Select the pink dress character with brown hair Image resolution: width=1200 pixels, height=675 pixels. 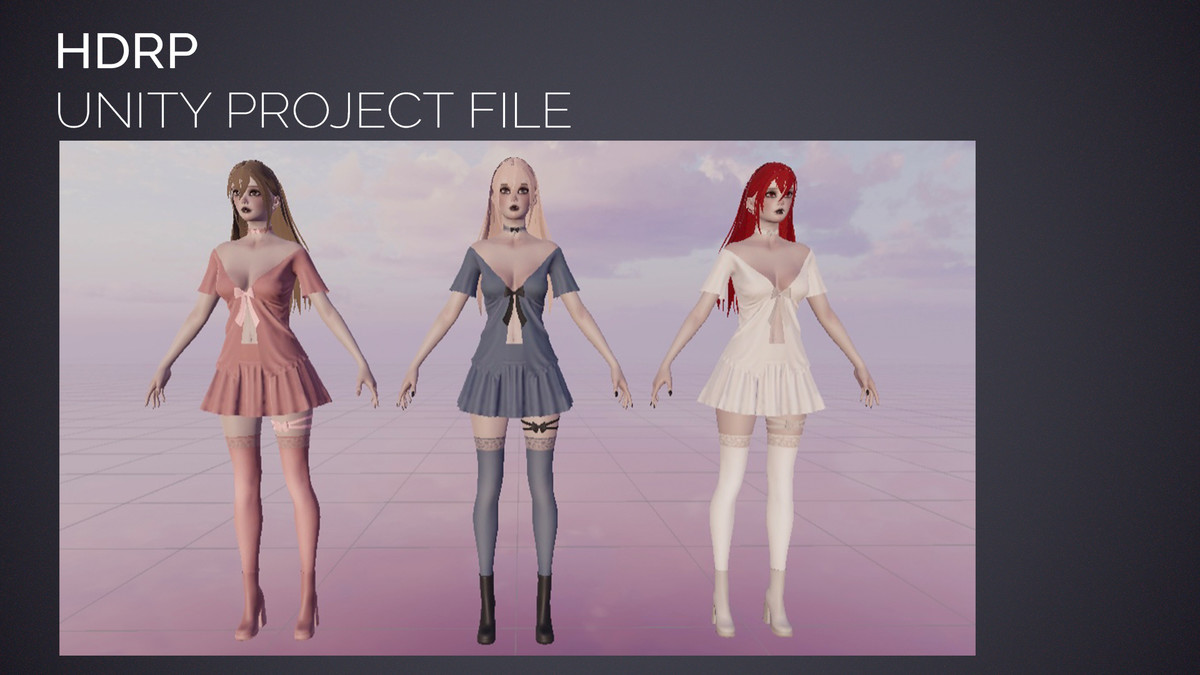click(262, 398)
